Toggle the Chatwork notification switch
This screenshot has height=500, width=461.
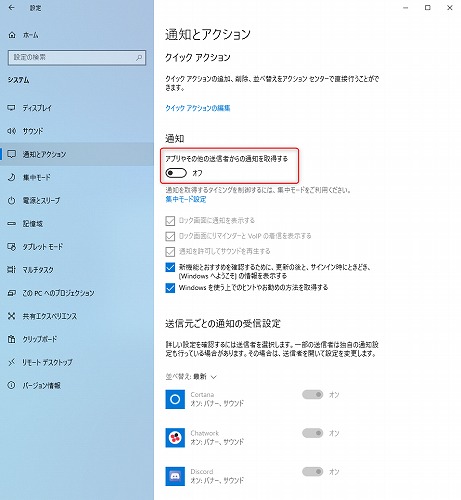pos(313,433)
